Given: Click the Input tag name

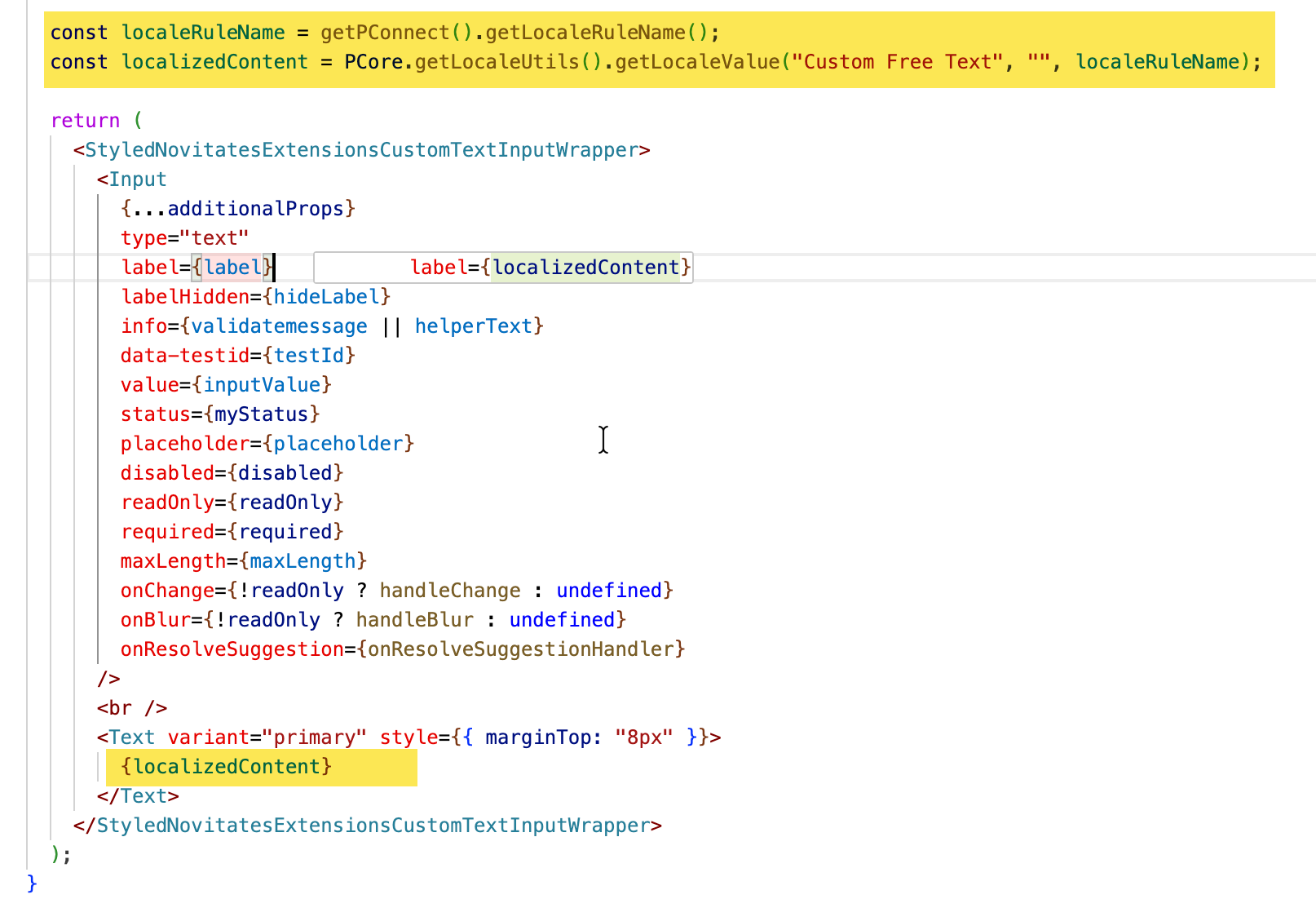Looking at the screenshot, I should (137, 179).
